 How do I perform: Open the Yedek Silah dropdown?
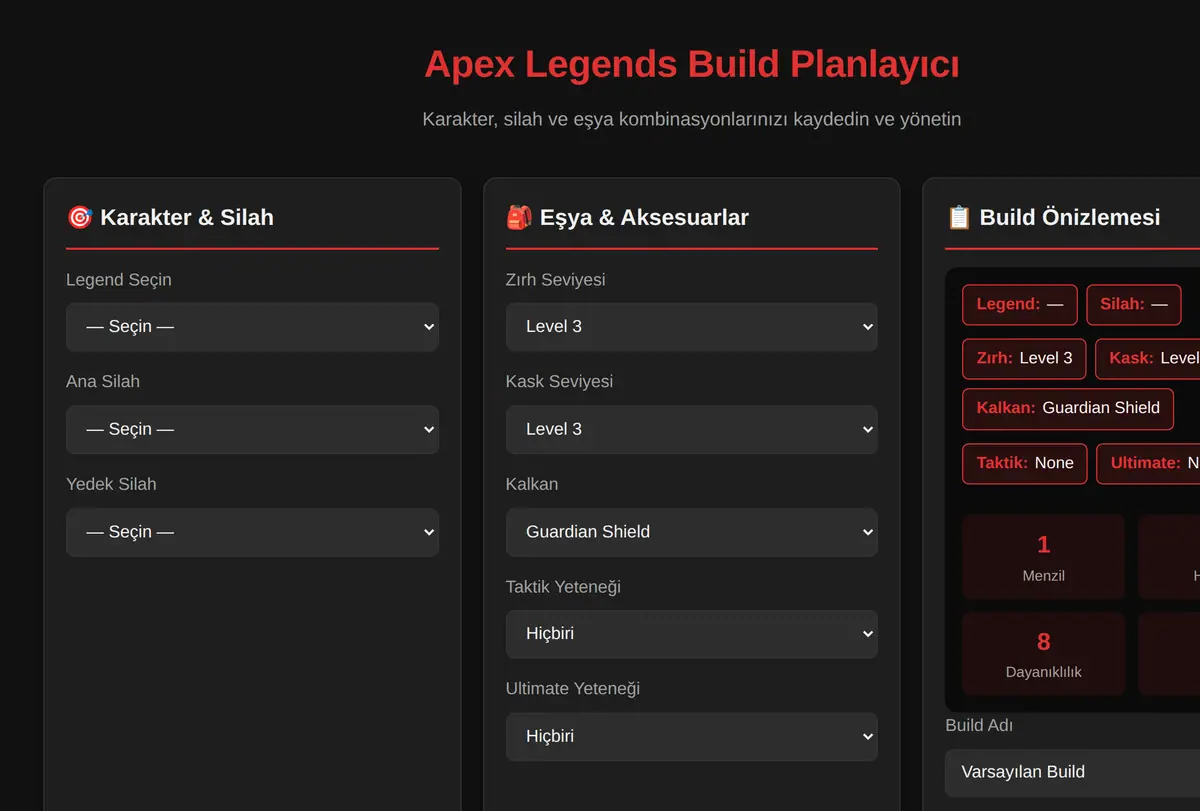[x=252, y=532]
